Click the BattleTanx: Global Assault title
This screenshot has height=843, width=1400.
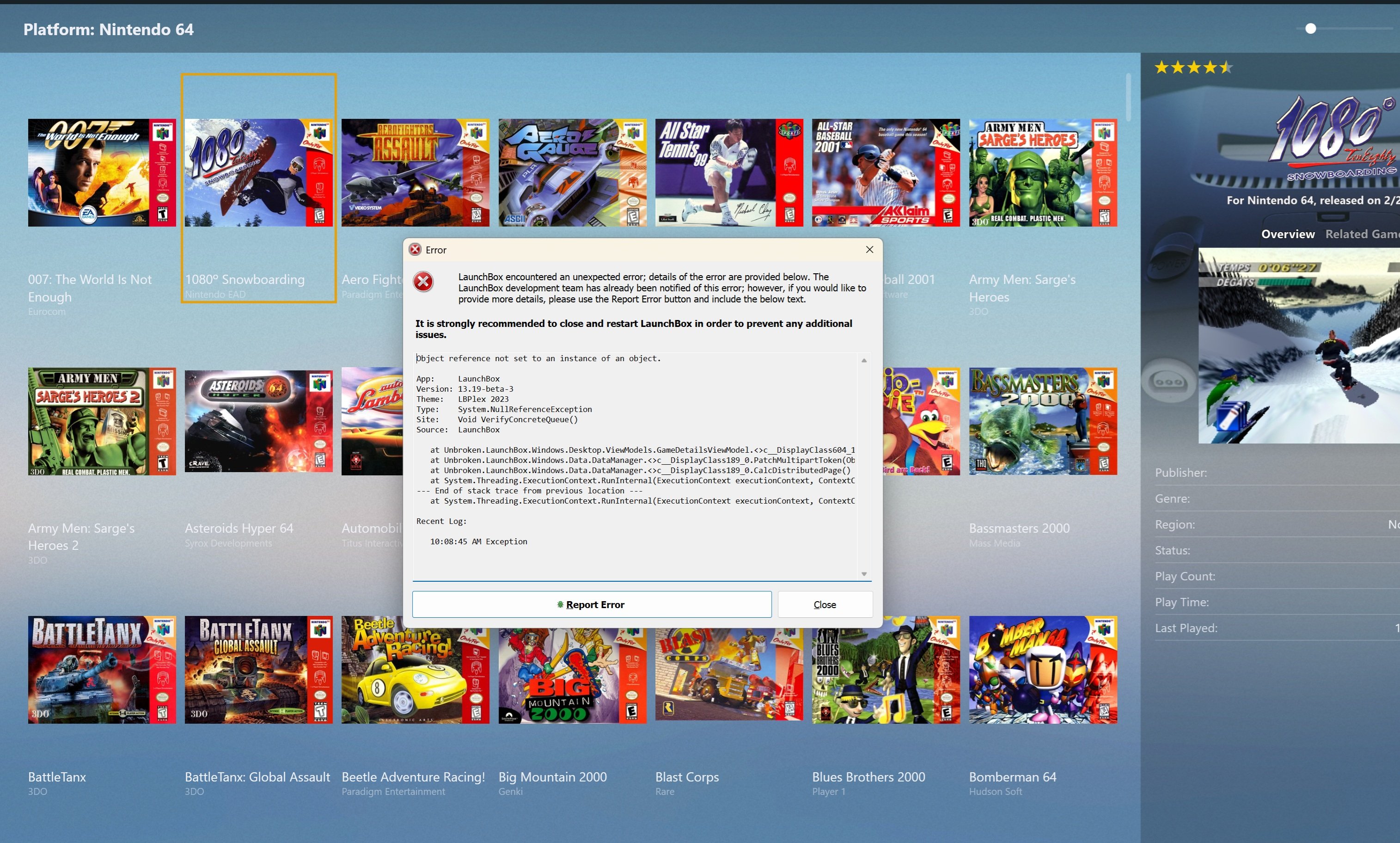pos(257,776)
